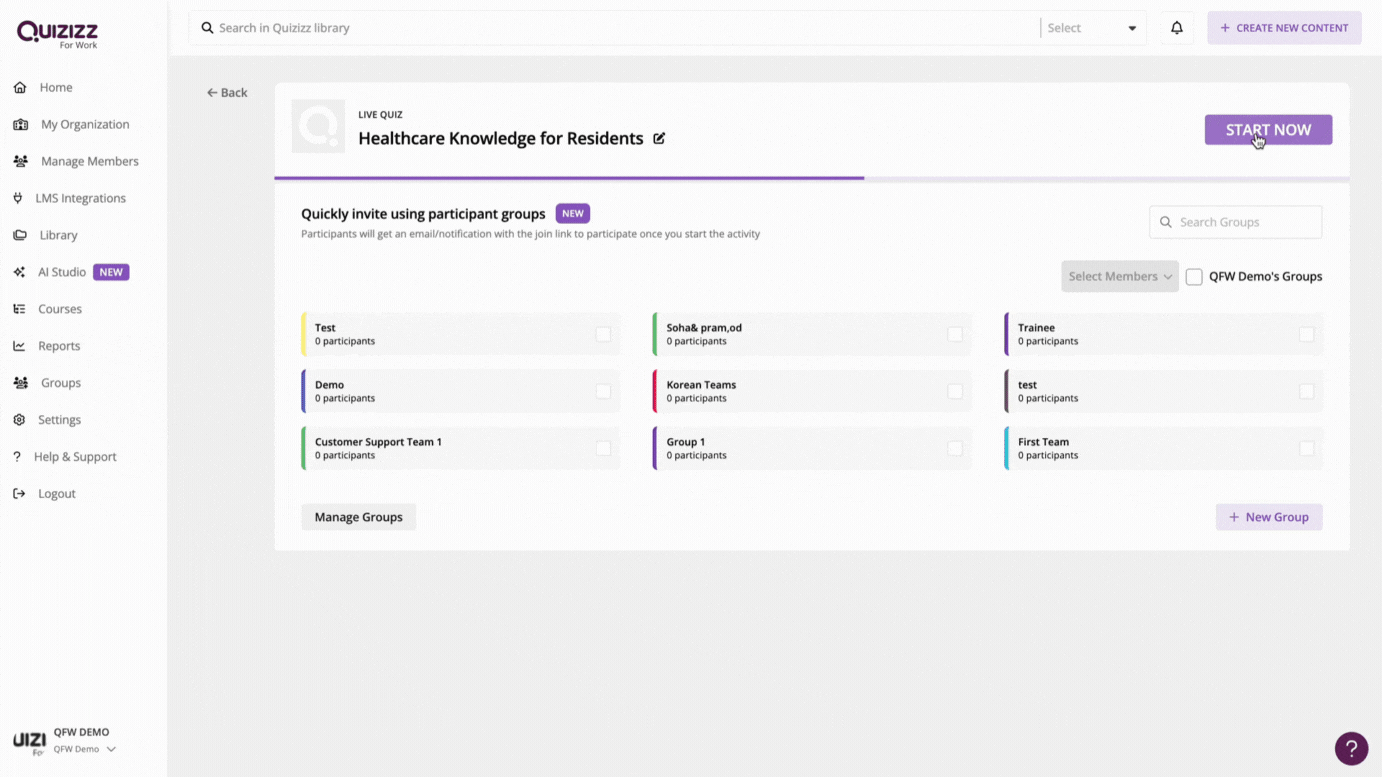Tick the checkbox for Test group

603,334
